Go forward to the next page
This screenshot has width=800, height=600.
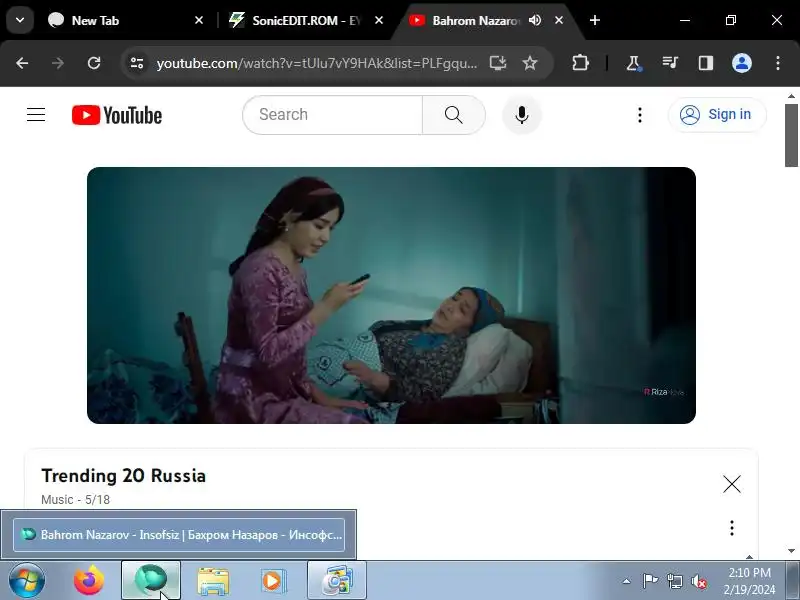58,63
